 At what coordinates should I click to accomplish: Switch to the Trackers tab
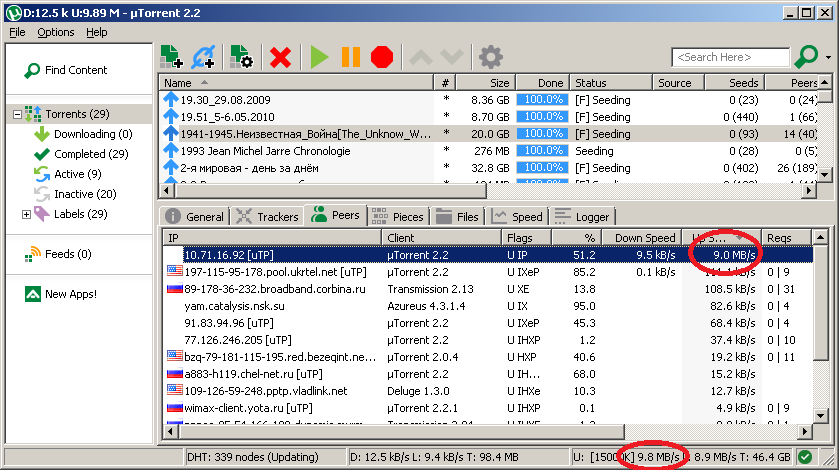point(268,217)
